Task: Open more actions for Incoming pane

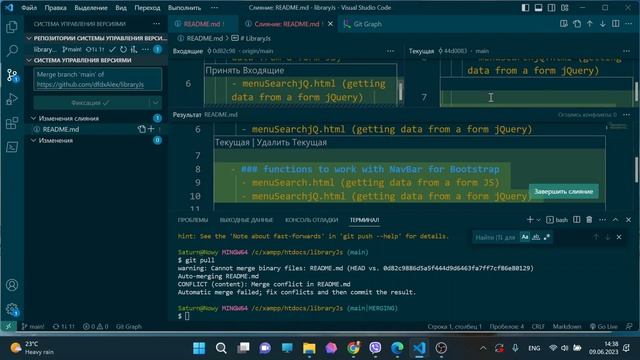Action: pos(390,51)
